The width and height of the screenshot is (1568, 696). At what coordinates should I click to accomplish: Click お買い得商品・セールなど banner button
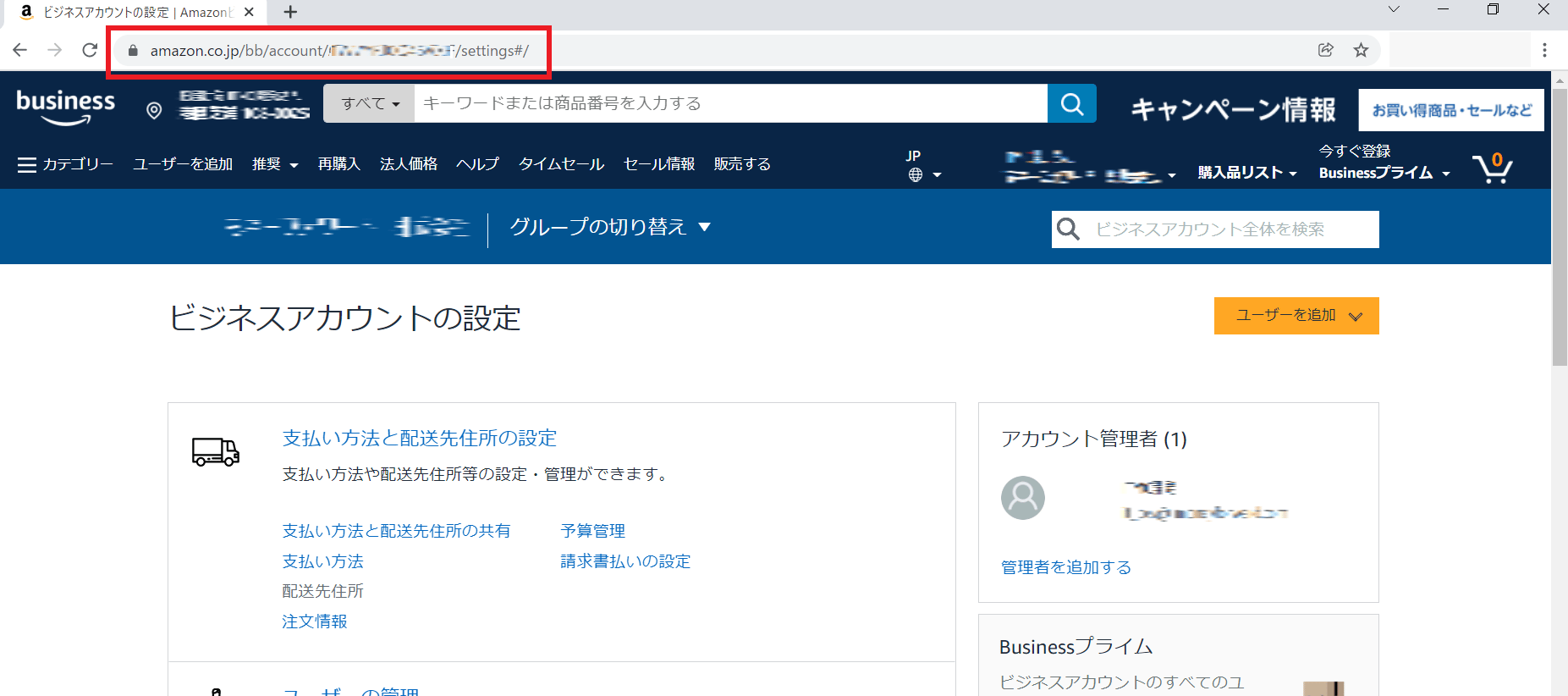1451,110
